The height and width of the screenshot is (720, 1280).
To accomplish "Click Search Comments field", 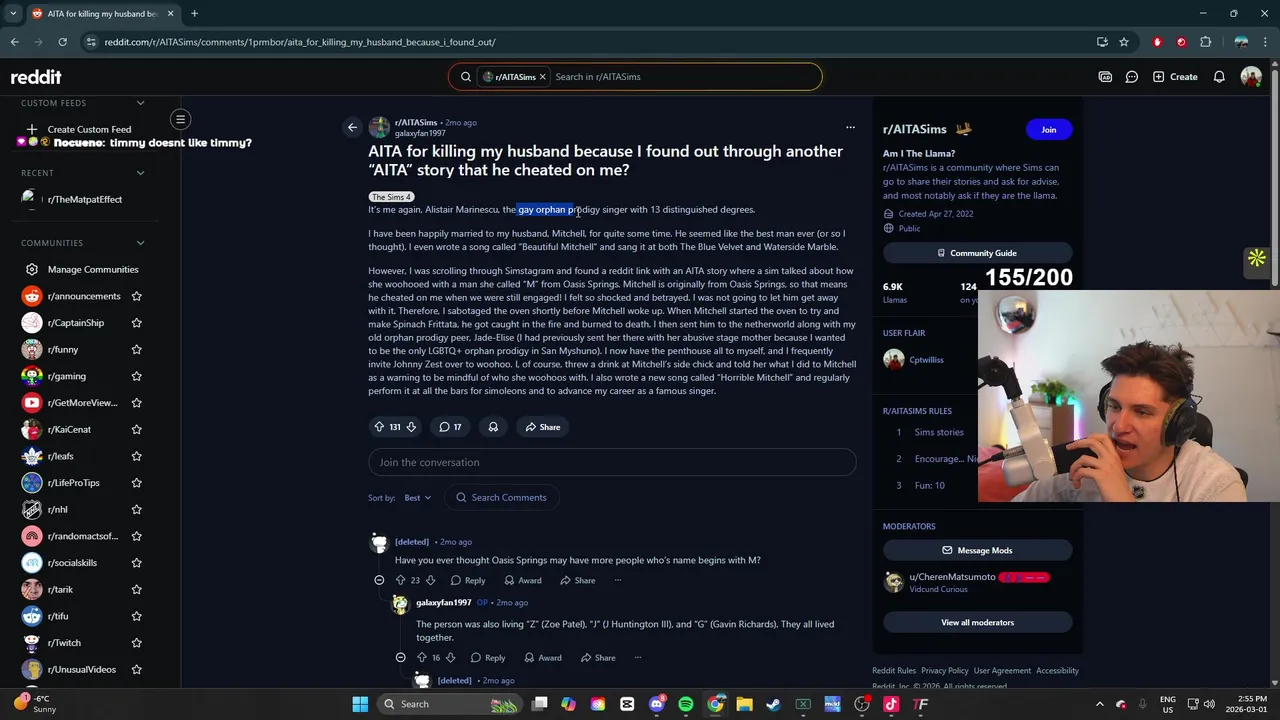I will coord(501,498).
